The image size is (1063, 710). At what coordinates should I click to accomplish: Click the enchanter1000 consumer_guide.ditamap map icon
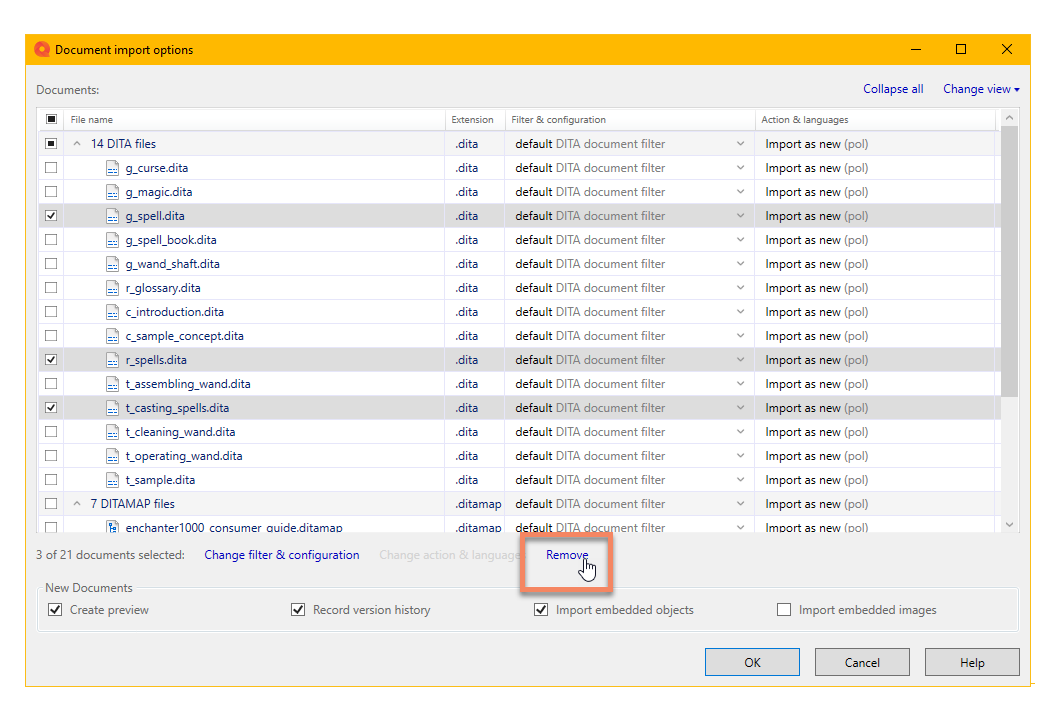(x=112, y=527)
